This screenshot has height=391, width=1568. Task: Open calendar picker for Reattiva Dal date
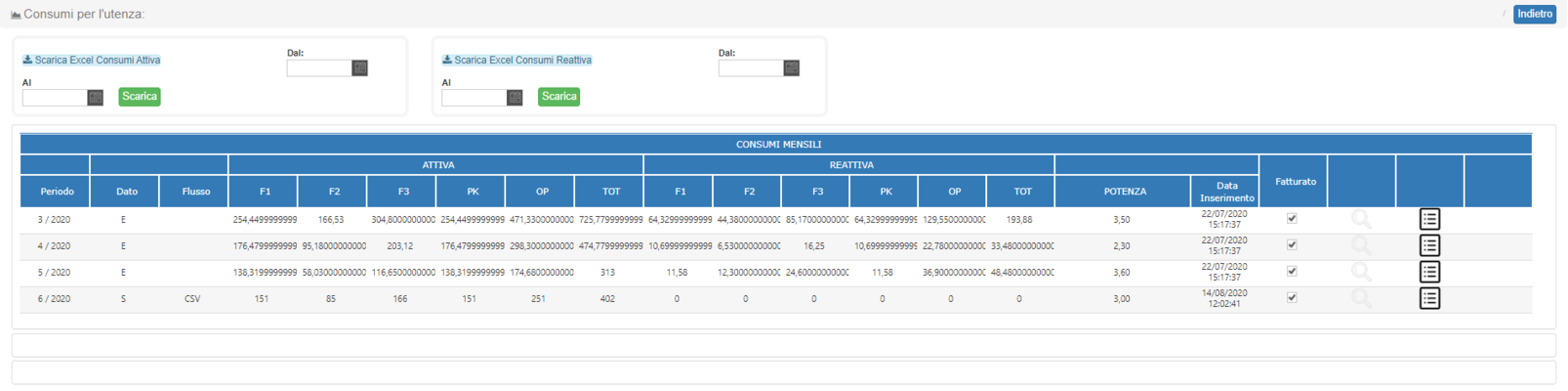click(791, 67)
